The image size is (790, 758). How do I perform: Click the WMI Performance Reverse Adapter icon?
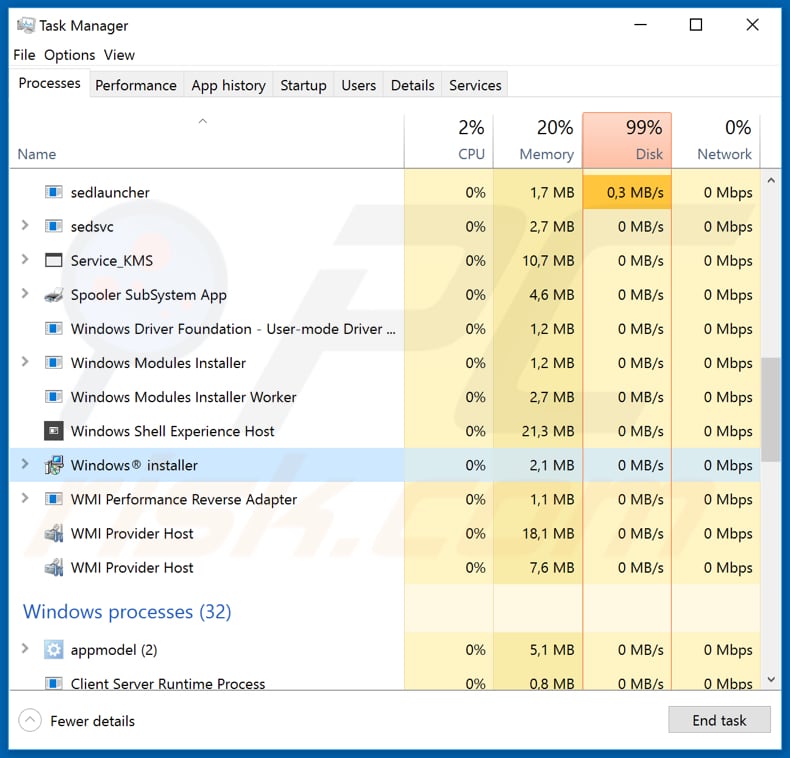[x=53, y=499]
